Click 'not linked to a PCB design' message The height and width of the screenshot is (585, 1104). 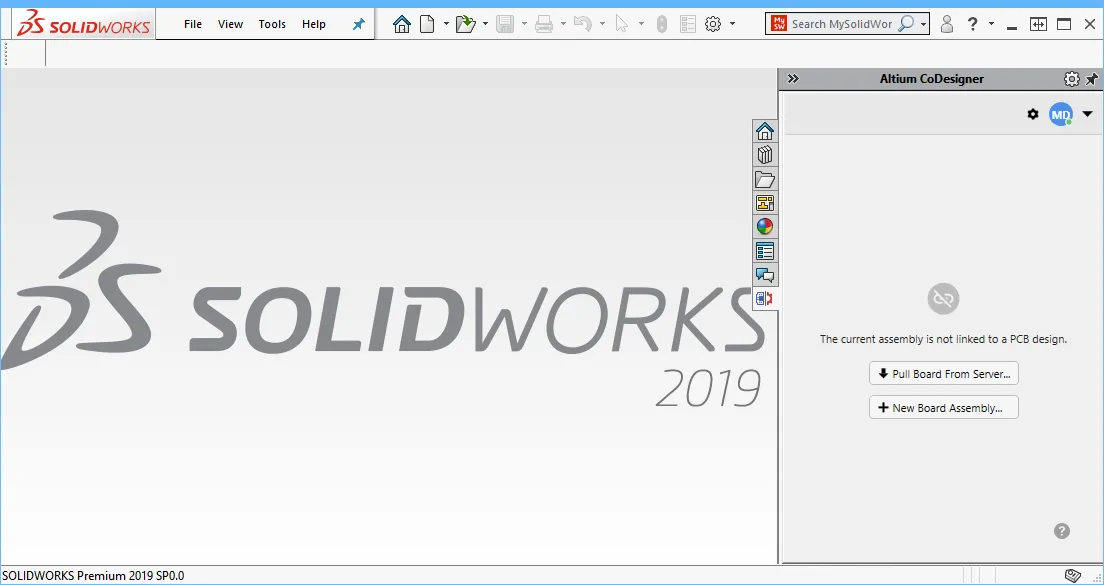[x=943, y=339]
